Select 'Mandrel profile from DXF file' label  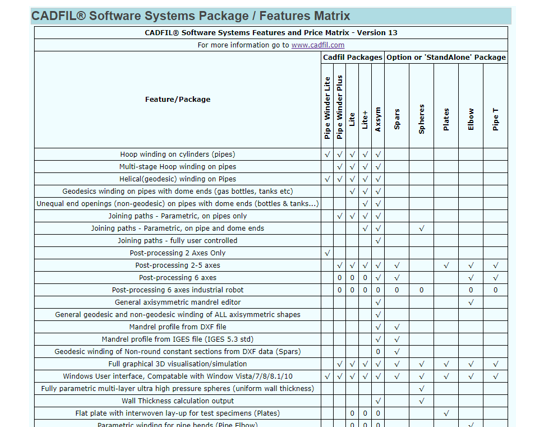tap(178, 327)
